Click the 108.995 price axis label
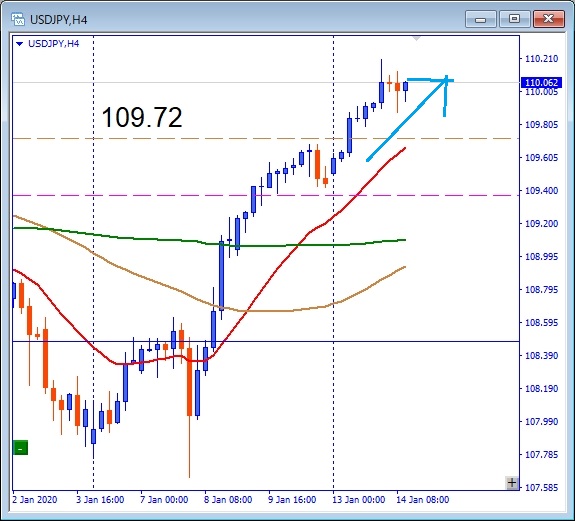The image size is (575, 521). pos(541,257)
